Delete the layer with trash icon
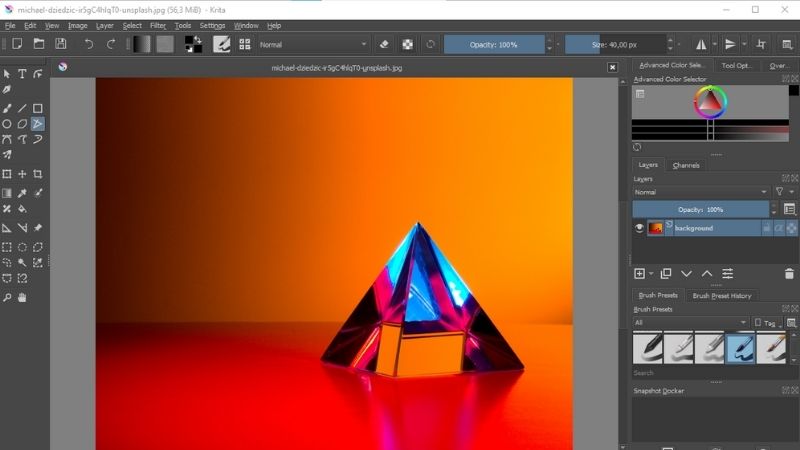800x450 pixels. pyautogui.click(x=789, y=274)
